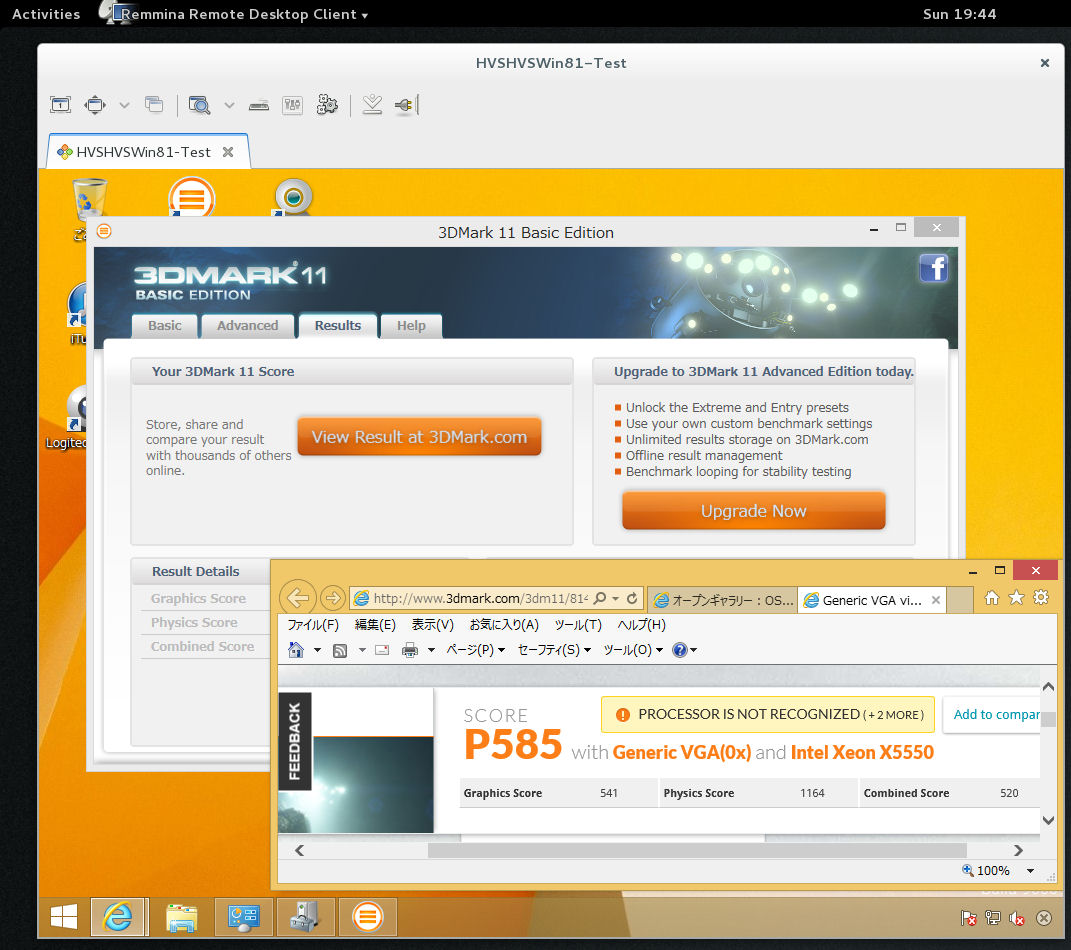The height and width of the screenshot is (950, 1071).
Task: Open the ツール(O) dropdown
Action: [633, 649]
